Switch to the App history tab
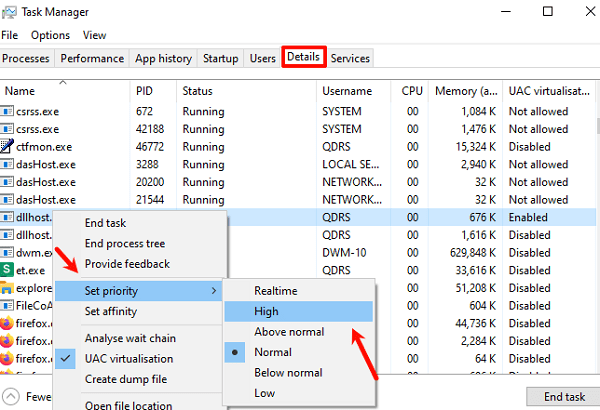The image size is (600, 410). point(163,59)
